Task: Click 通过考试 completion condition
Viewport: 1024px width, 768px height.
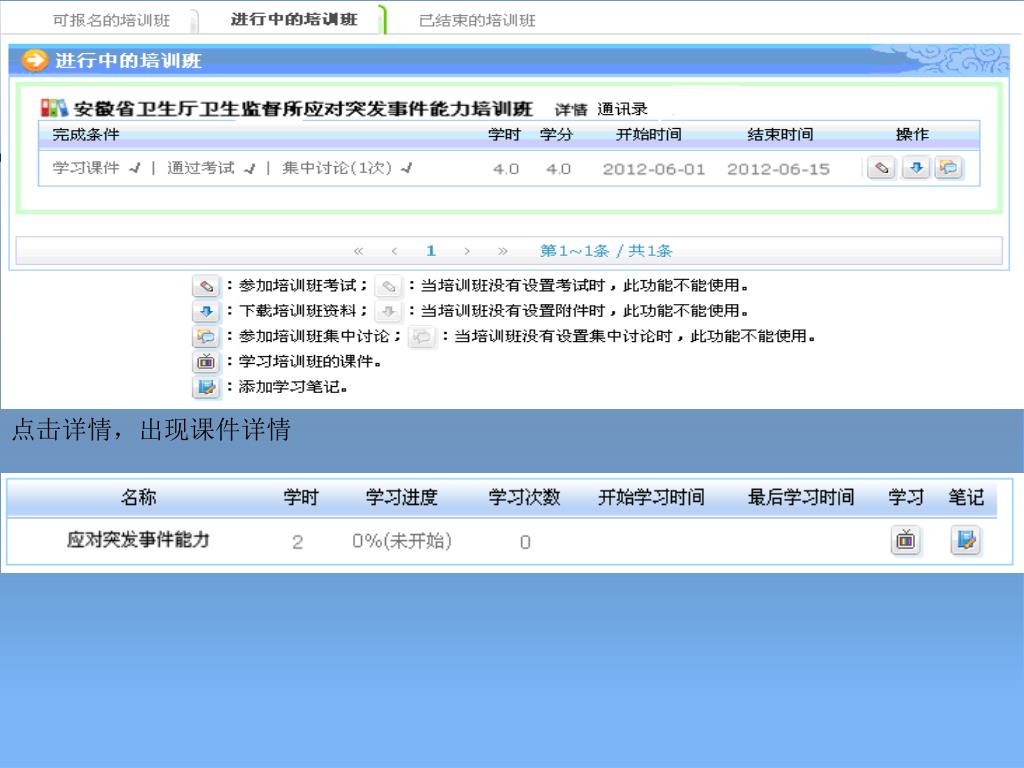Action: [x=200, y=168]
